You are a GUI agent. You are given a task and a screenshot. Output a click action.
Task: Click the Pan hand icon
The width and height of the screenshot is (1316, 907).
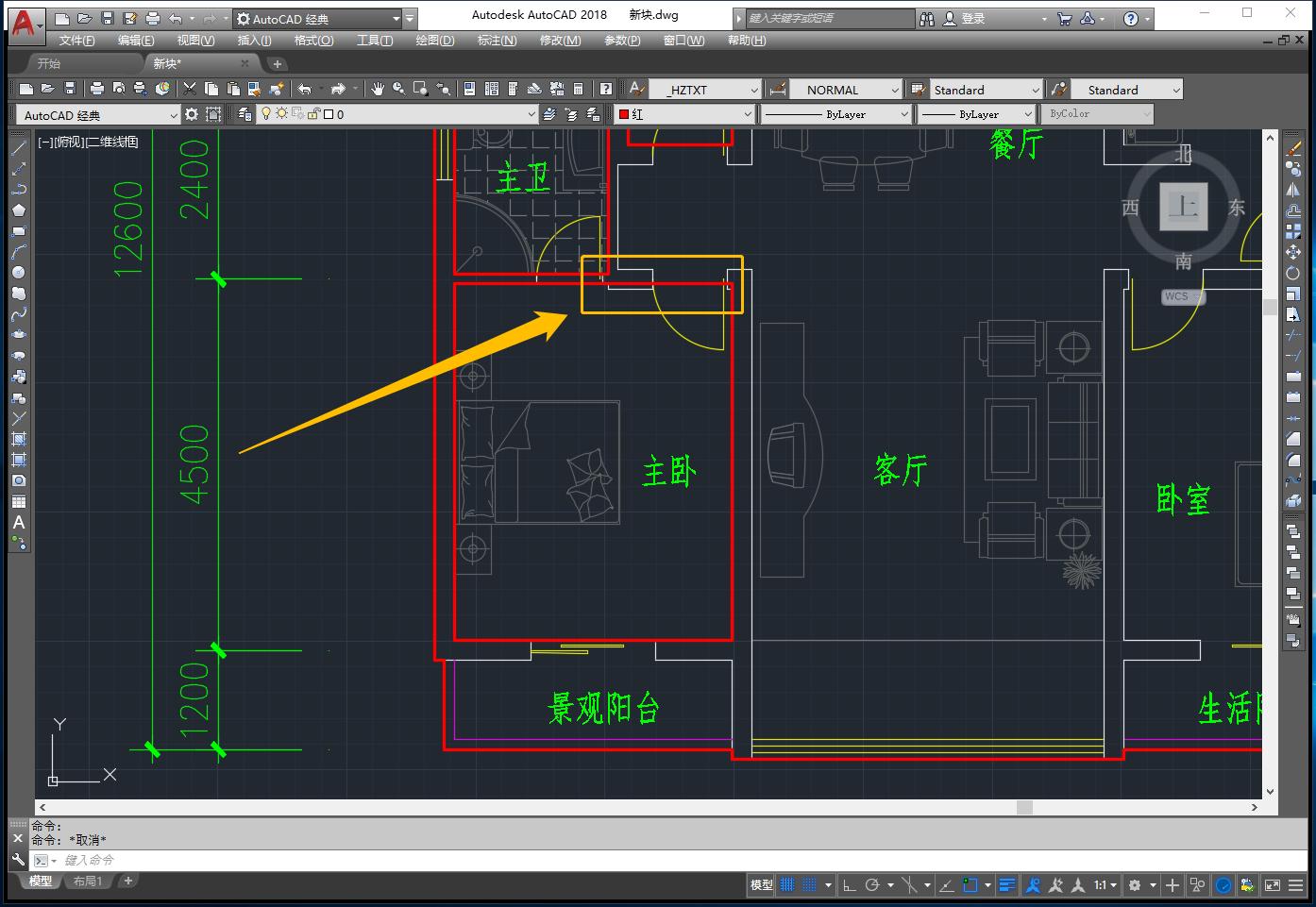[x=378, y=89]
